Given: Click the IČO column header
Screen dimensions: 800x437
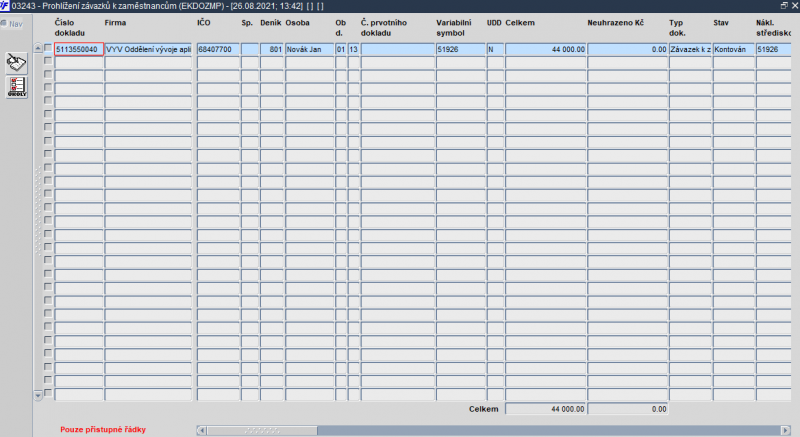Looking at the screenshot, I should pyautogui.click(x=204, y=22).
